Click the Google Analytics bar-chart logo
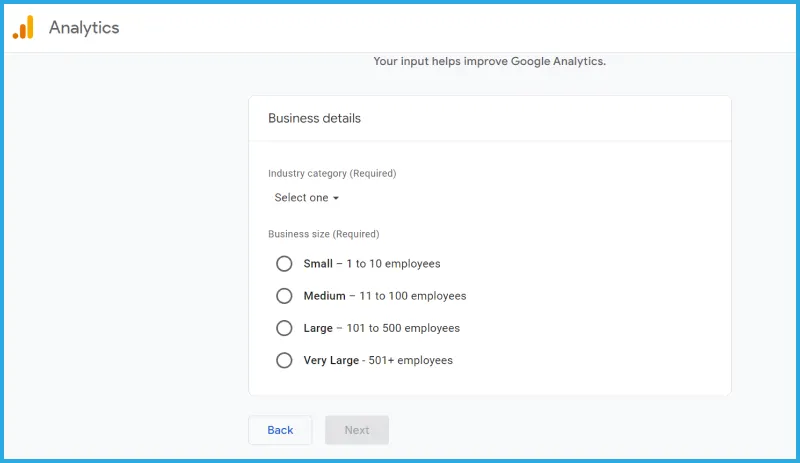The image size is (800, 463). (x=23, y=28)
